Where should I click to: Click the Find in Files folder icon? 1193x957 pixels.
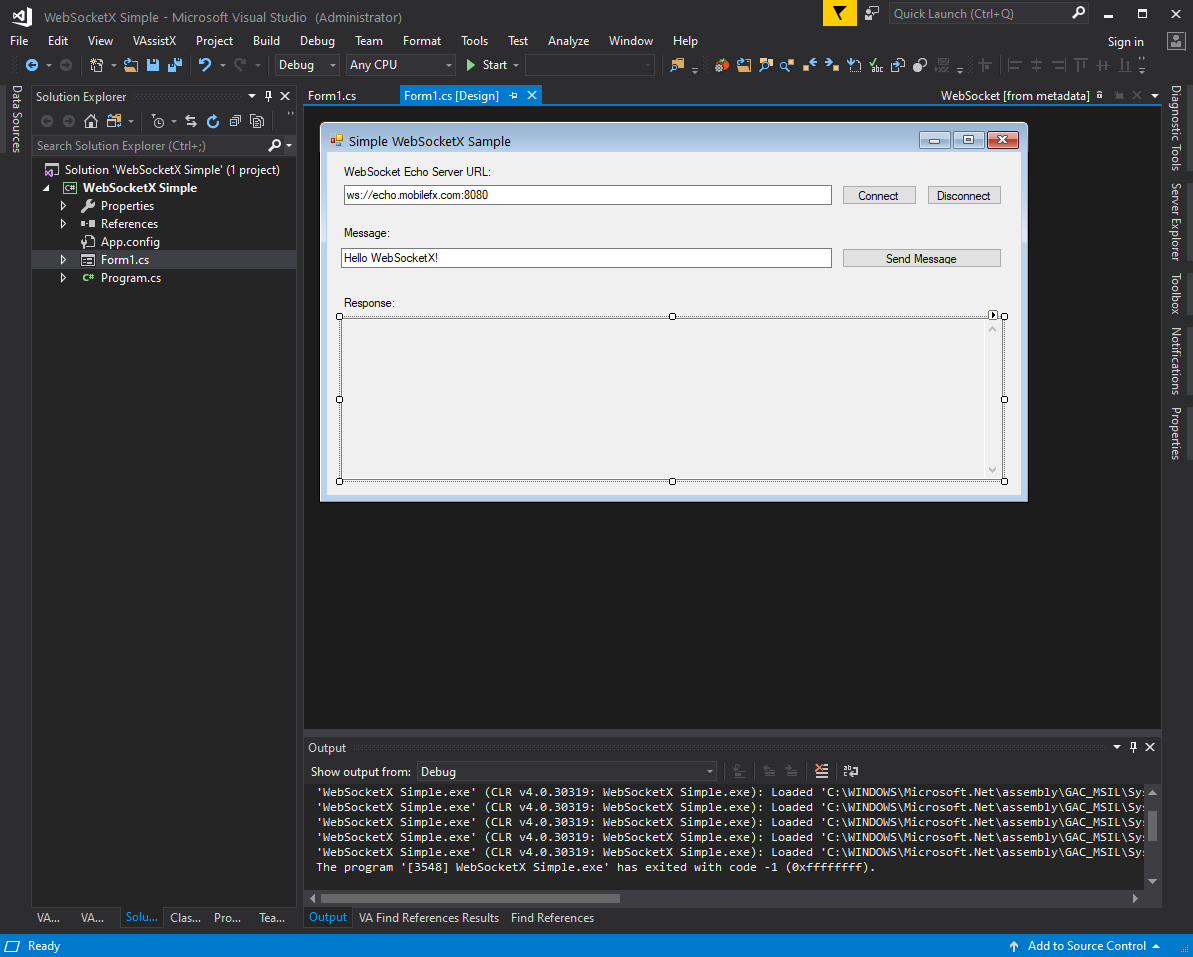[x=676, y=65]
